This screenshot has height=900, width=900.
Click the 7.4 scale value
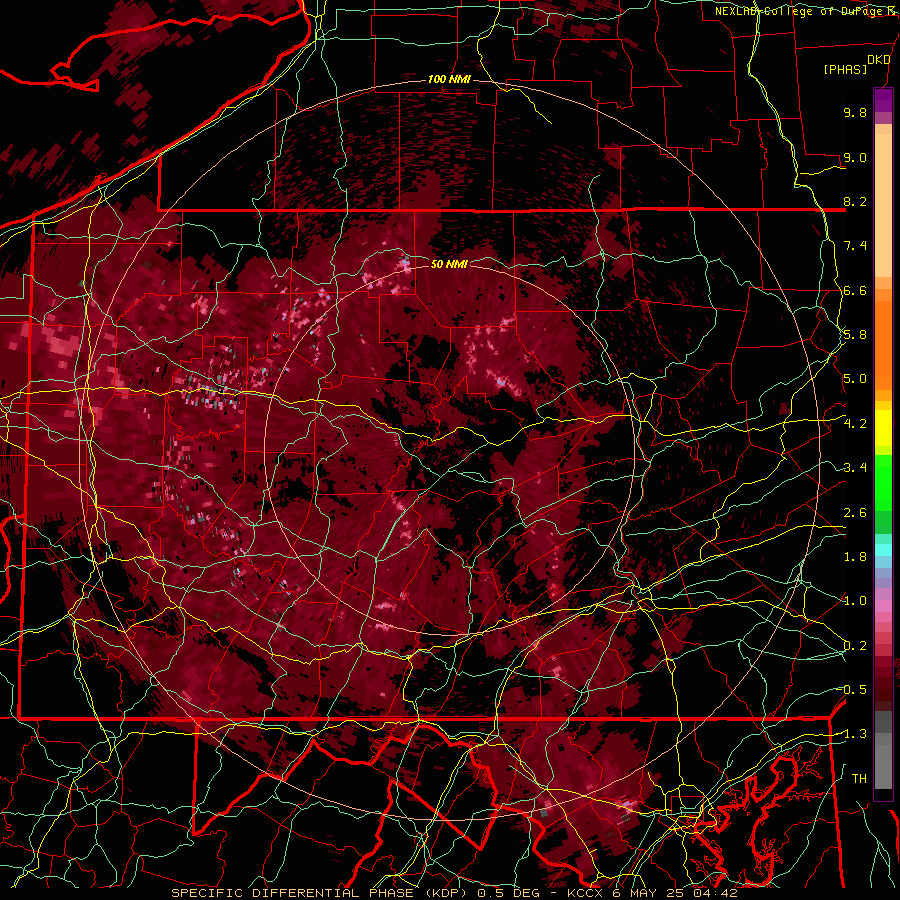coord(855,246)
